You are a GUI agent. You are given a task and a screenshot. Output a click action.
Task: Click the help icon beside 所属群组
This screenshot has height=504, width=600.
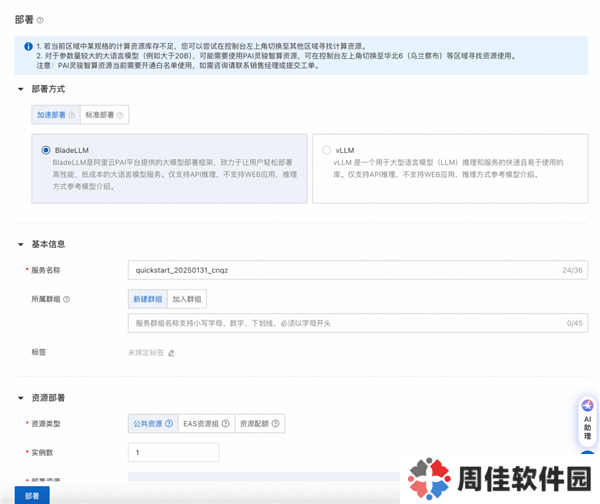(x=67, y=299)
